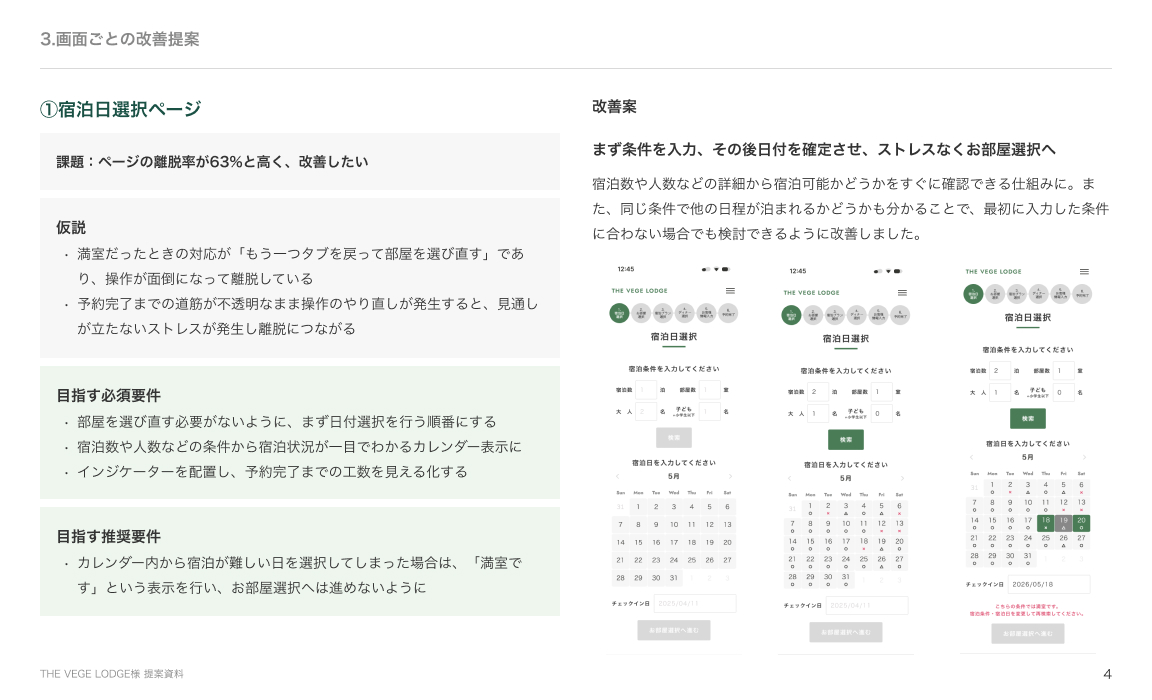This screenshot has height=700, width=1152.
Task: Select highlighted date 18 in right mockup calendar
Action: (1046, 522)
